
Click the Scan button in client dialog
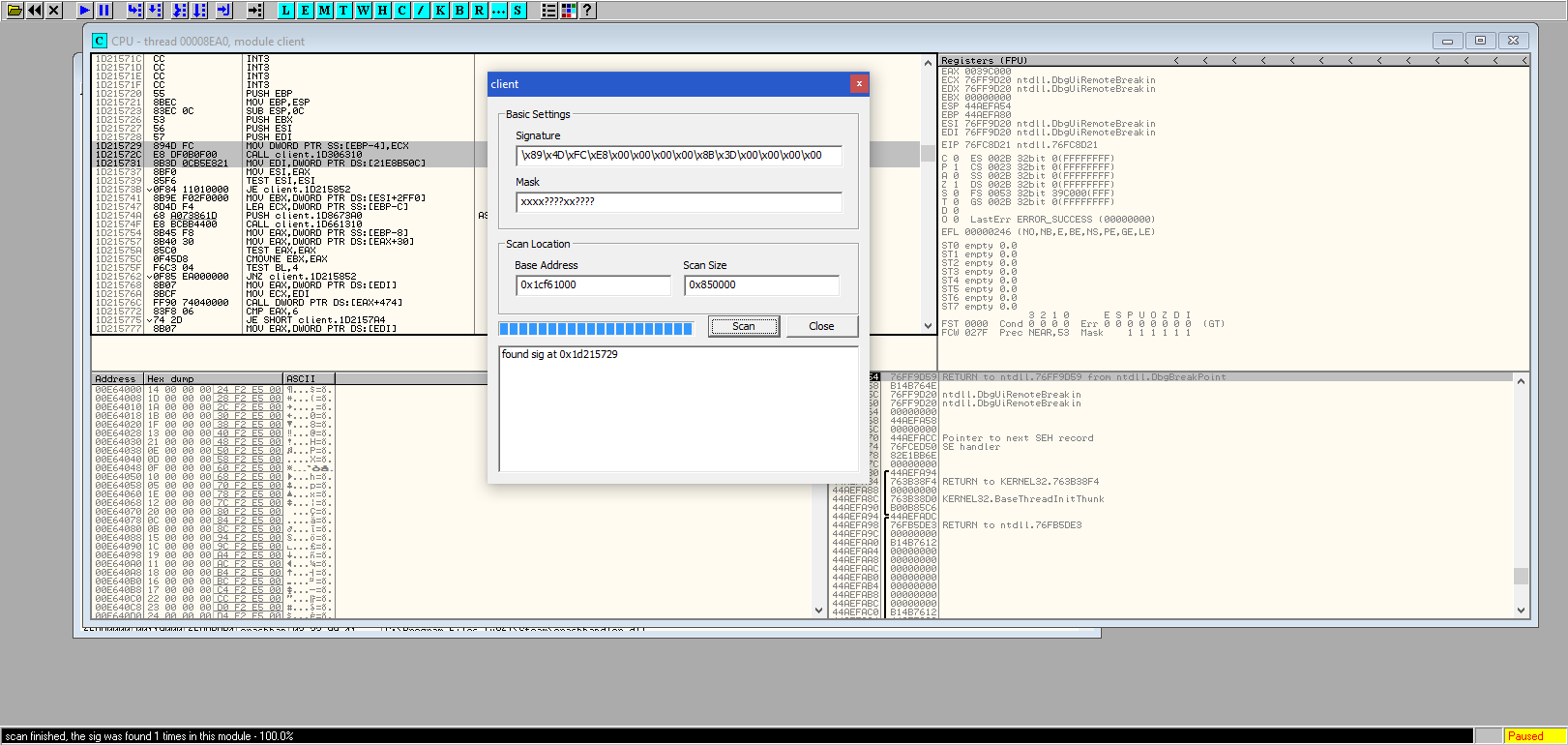click(743, 326)
